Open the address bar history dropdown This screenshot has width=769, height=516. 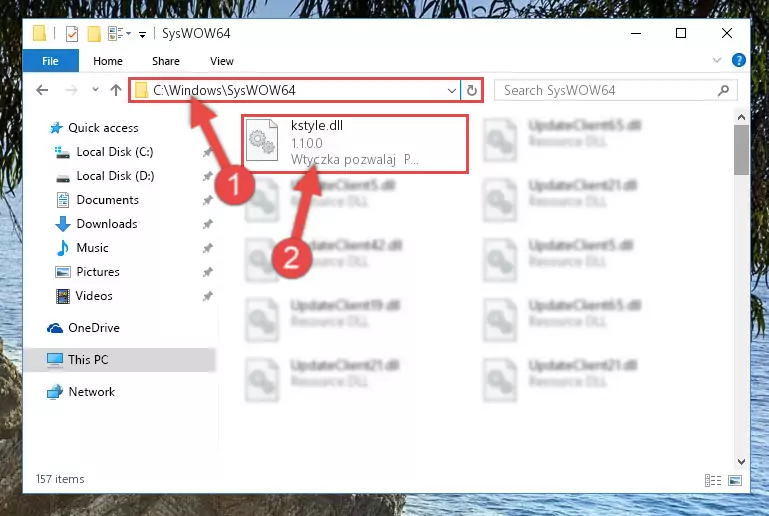click(452, 91)
